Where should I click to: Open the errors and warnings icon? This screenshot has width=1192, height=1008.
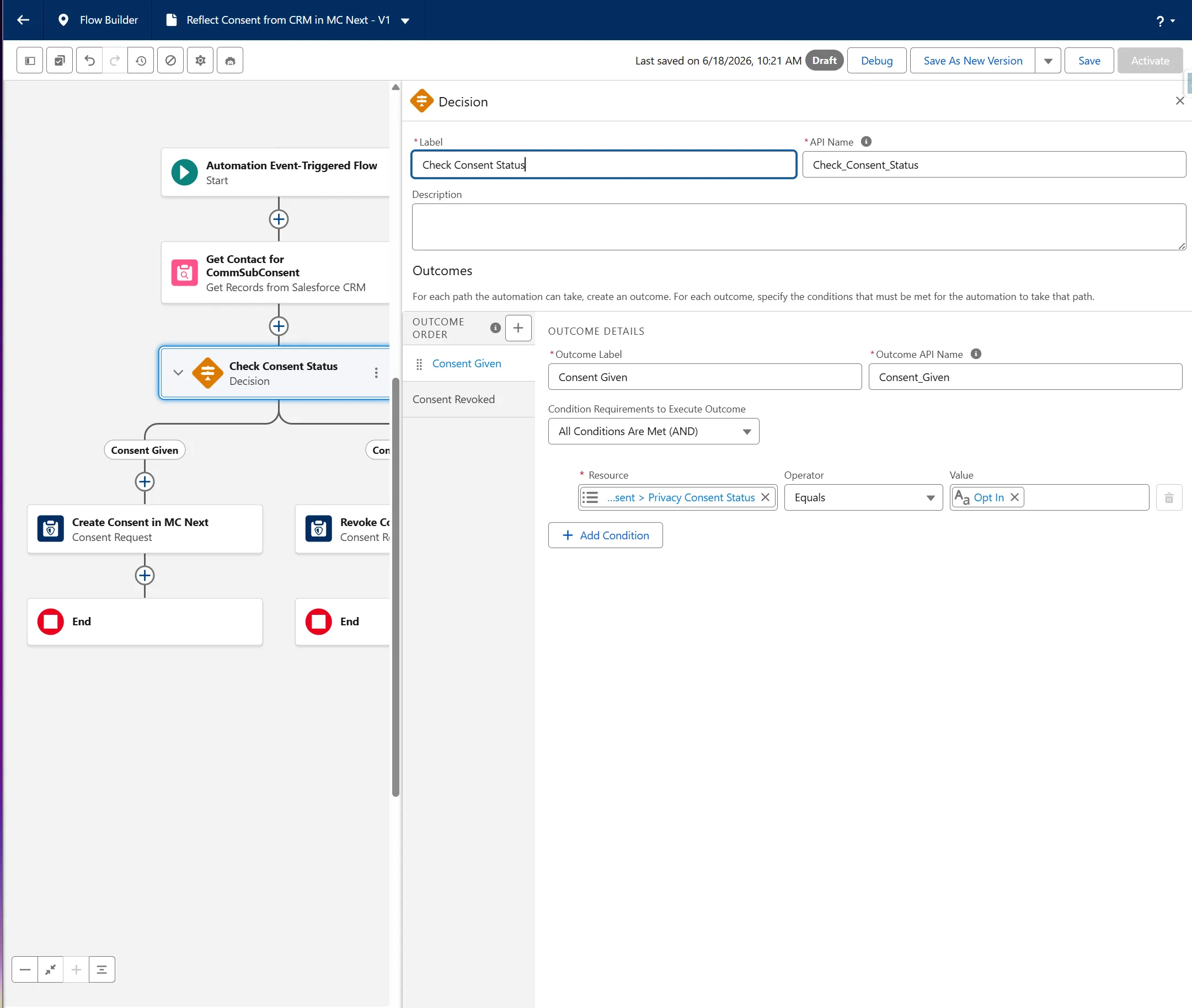tap(170, 61)
